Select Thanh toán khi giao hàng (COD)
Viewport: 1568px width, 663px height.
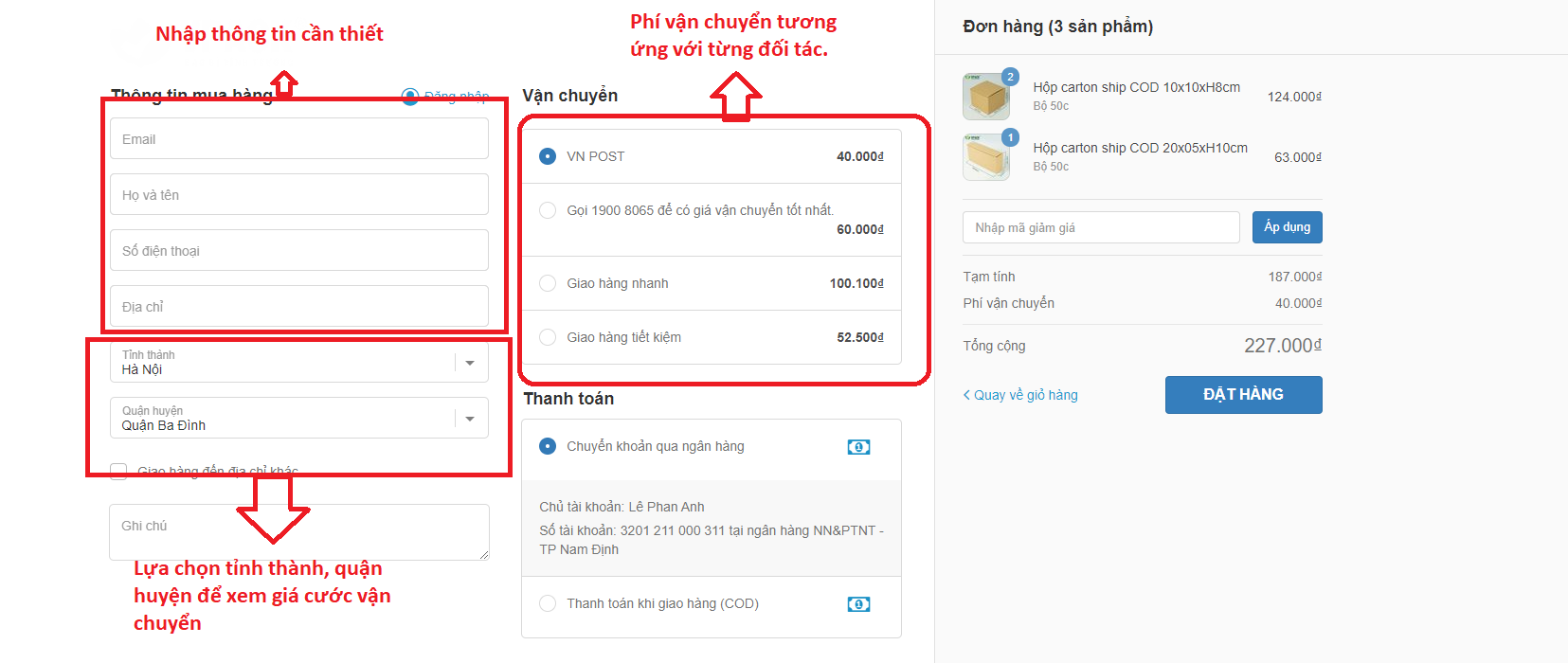coord(548,603)
